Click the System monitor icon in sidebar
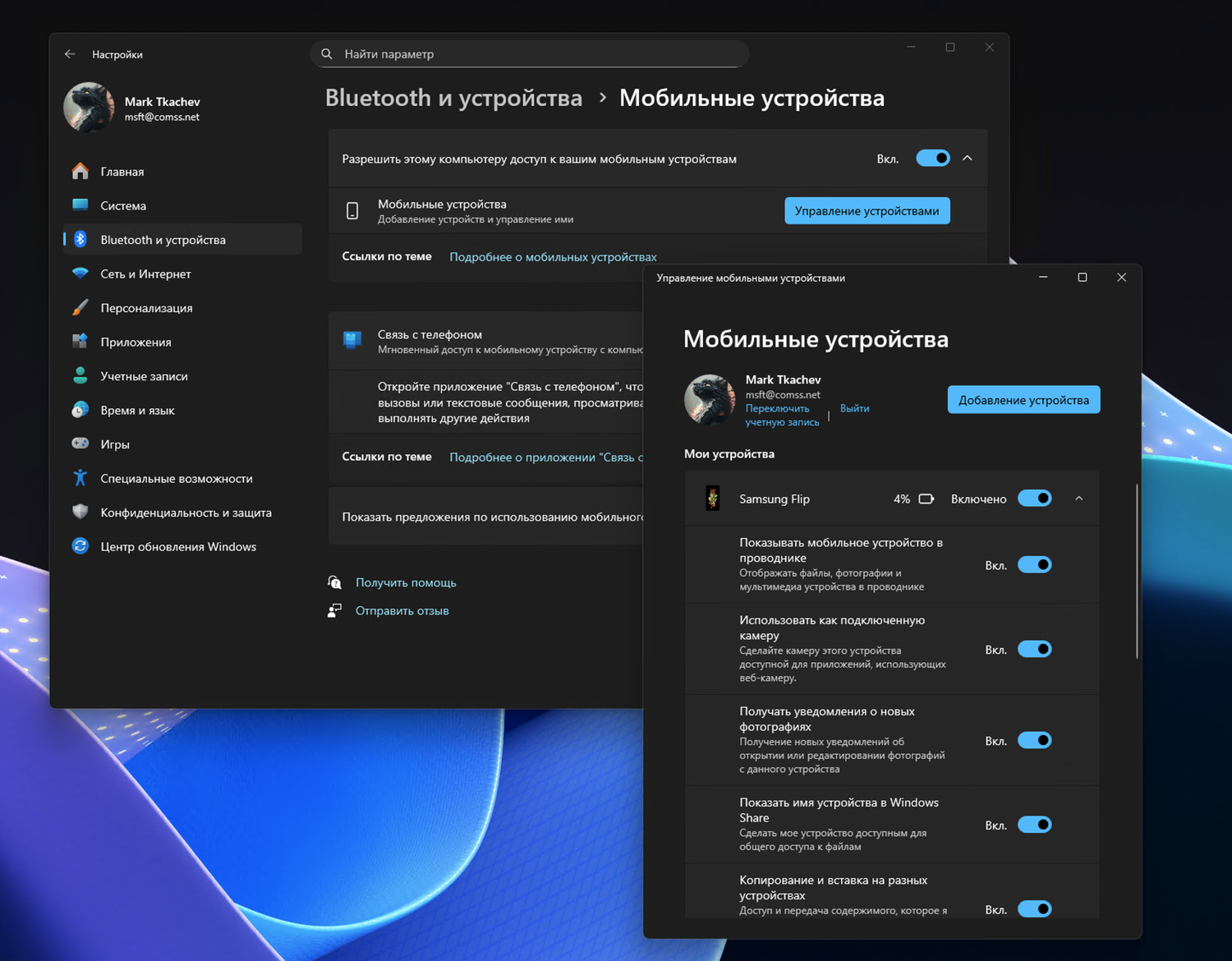 click(80, 205)
